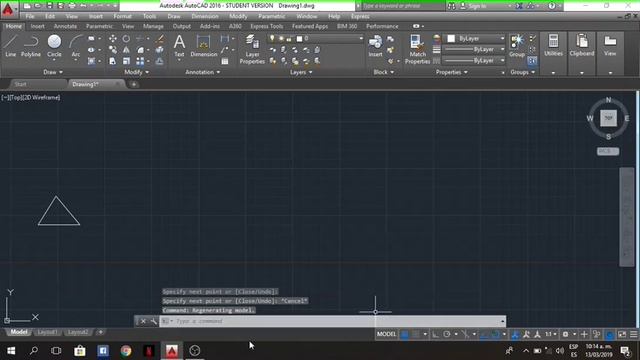Toggle polar tracking in status bar

point(447,334)
